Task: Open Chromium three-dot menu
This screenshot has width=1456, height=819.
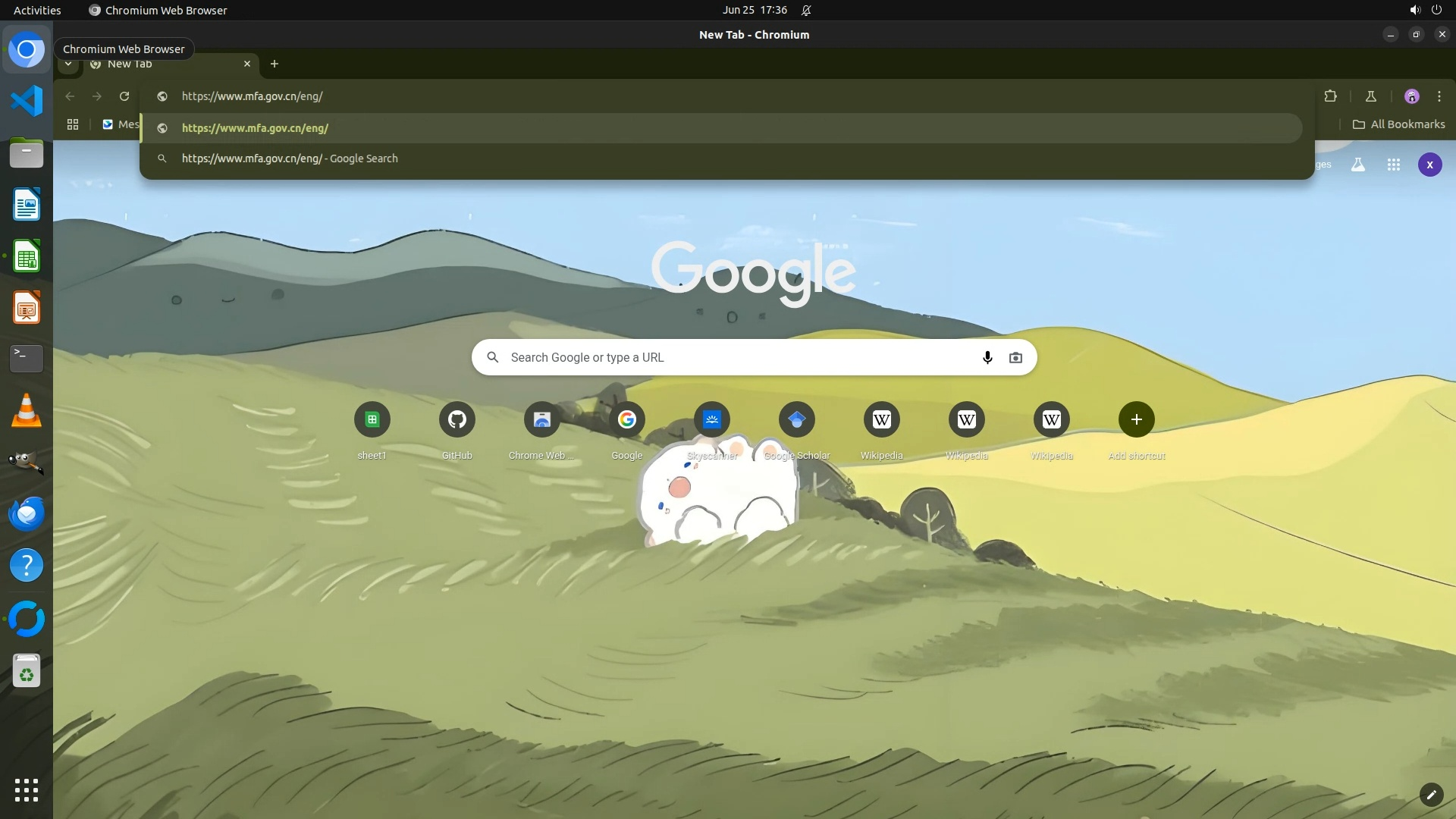Action: coord(1439,96)
